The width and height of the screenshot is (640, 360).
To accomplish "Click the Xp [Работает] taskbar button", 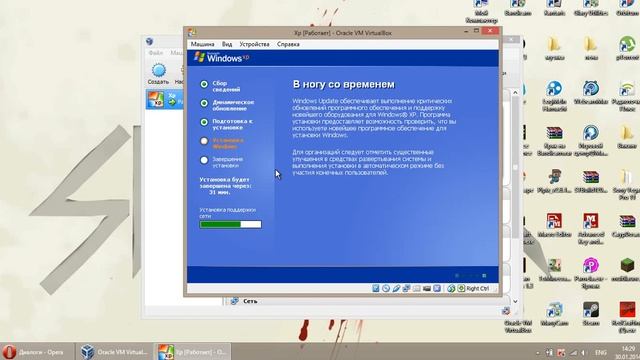I will 192,352.
